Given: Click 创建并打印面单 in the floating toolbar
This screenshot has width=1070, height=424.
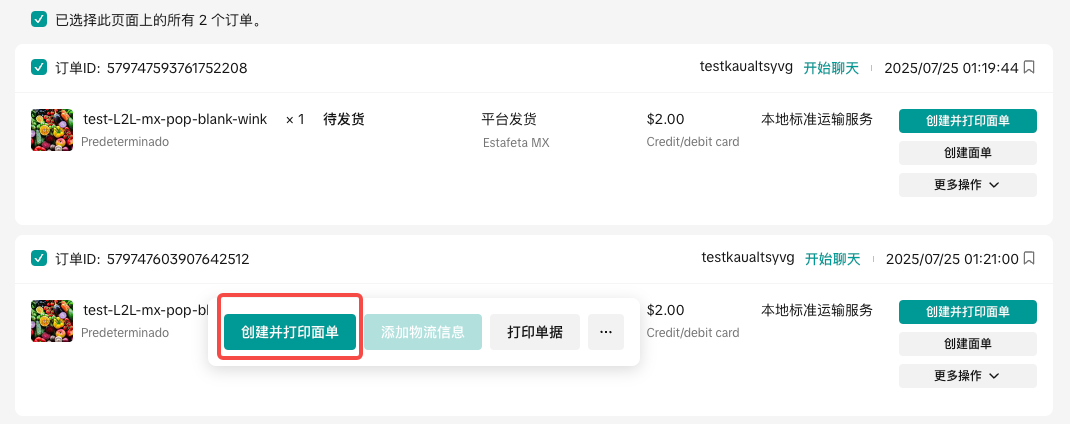Looking at the screenshot, I should click(290, 332).
